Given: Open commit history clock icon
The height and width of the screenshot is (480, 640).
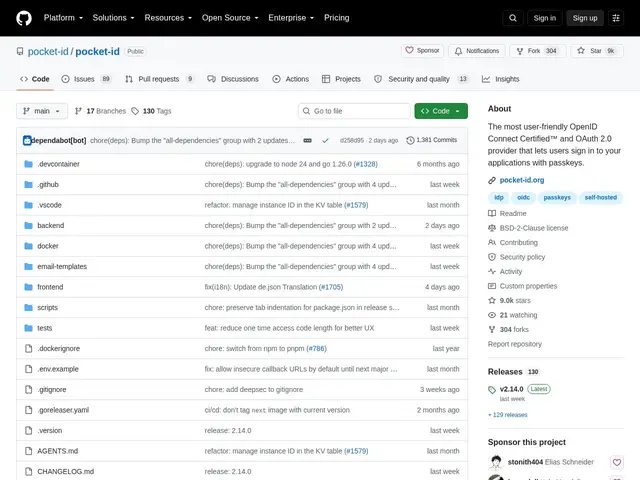Looking at the screenshot, I should (410, 140).
